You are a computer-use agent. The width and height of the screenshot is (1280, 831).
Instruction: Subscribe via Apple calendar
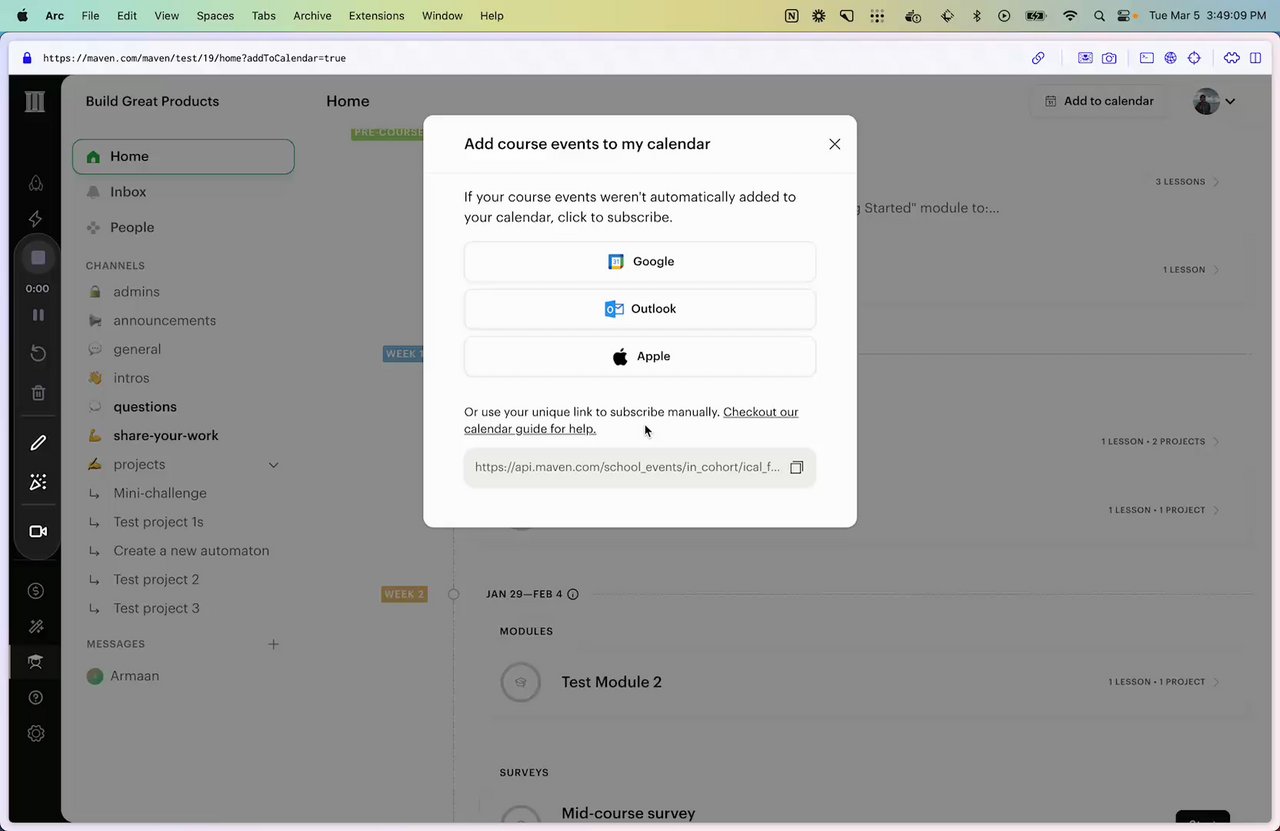click(640, 356)
